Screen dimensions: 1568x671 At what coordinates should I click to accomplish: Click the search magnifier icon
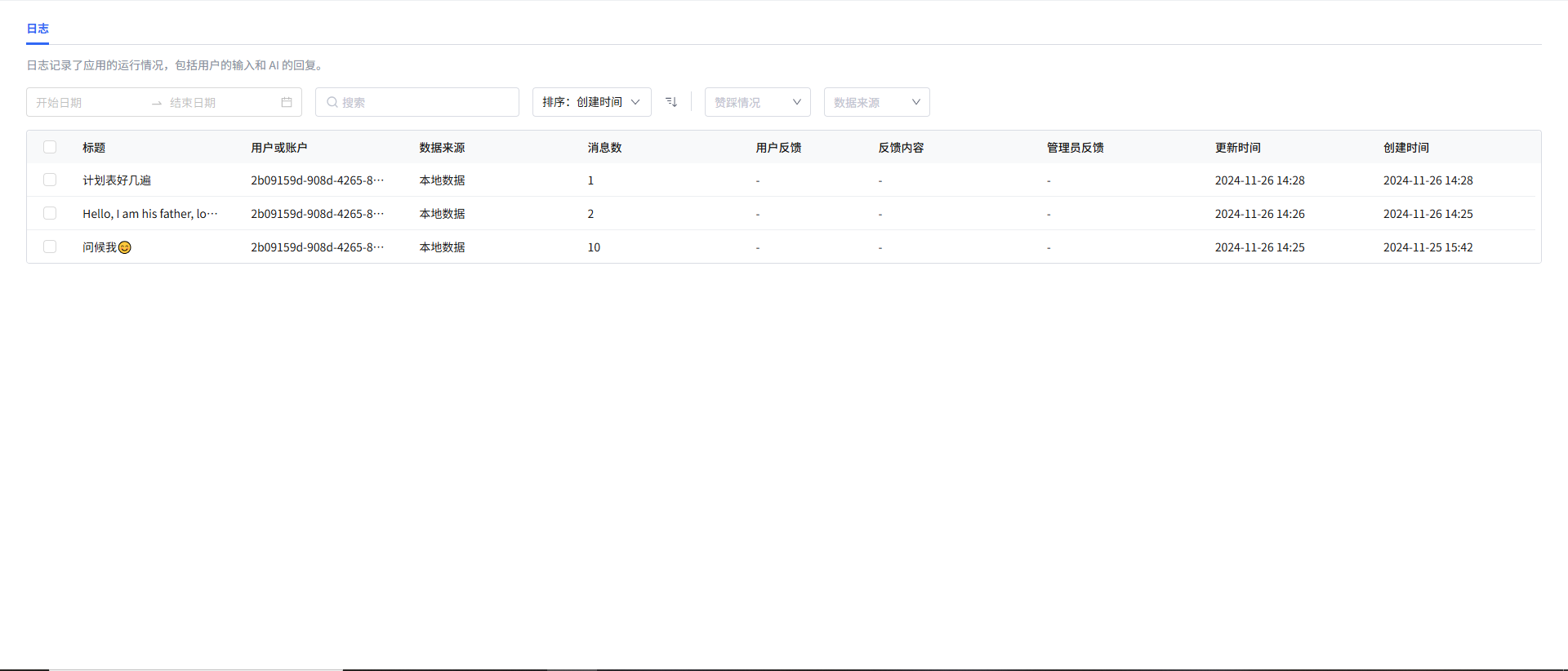tap(332, 102)
